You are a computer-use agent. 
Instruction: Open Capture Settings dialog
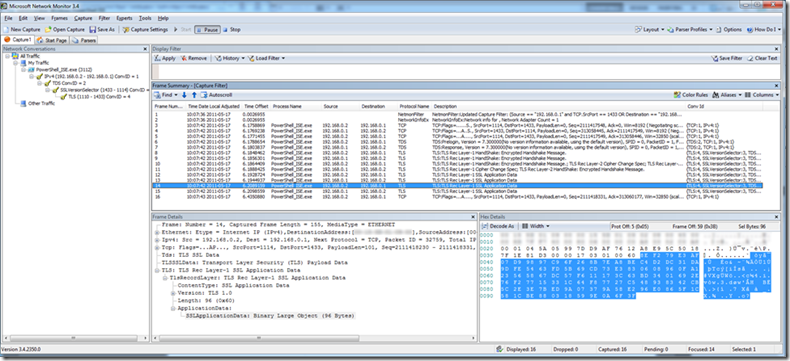pyautogui.click(x=146, y=30)
